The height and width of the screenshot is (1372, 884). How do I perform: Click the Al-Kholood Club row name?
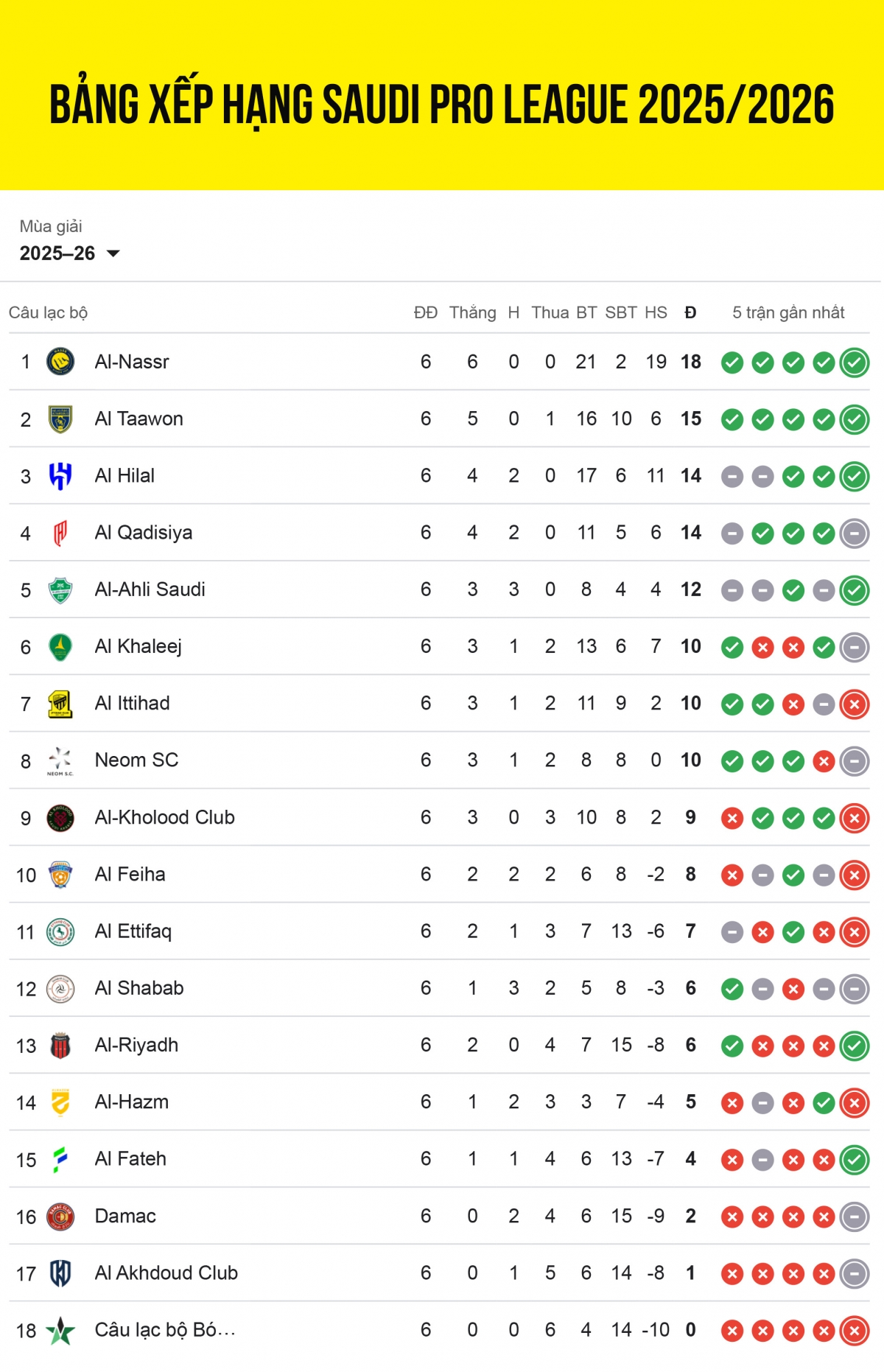pos(164,817)
